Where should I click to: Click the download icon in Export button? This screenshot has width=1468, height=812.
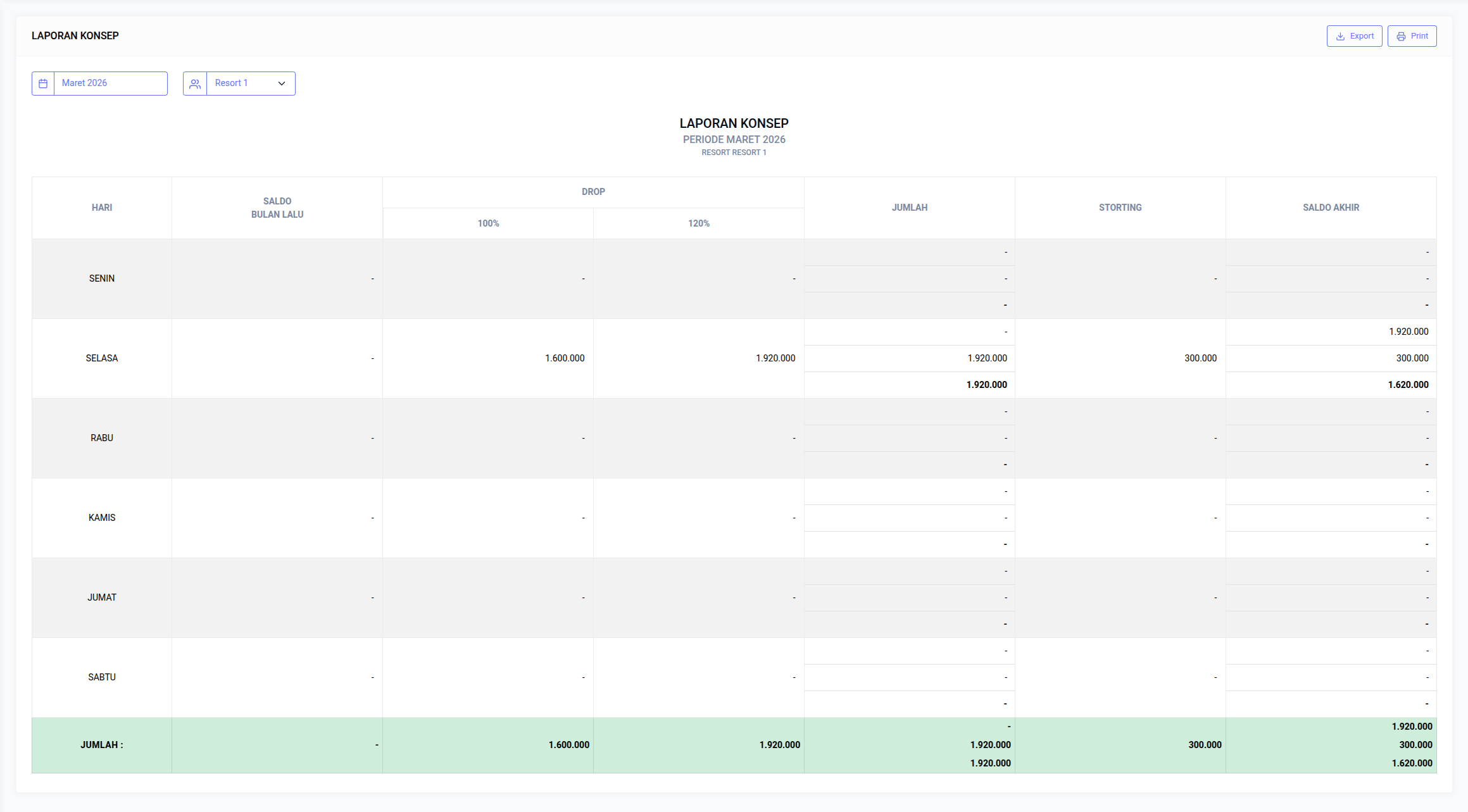pyautogui.click(x=1340, y=36)
